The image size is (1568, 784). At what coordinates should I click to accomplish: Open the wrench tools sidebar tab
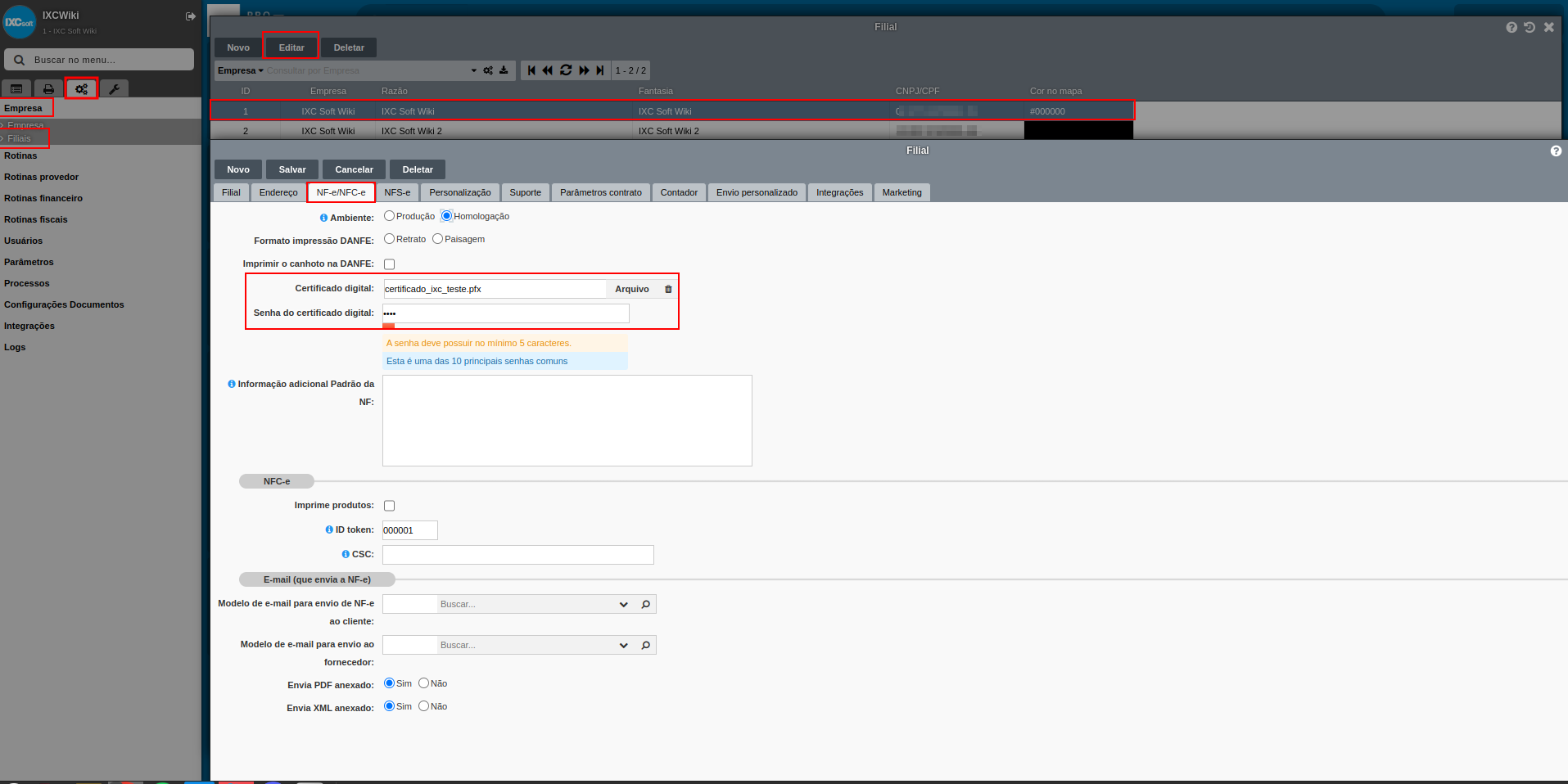tap(114, 88)
